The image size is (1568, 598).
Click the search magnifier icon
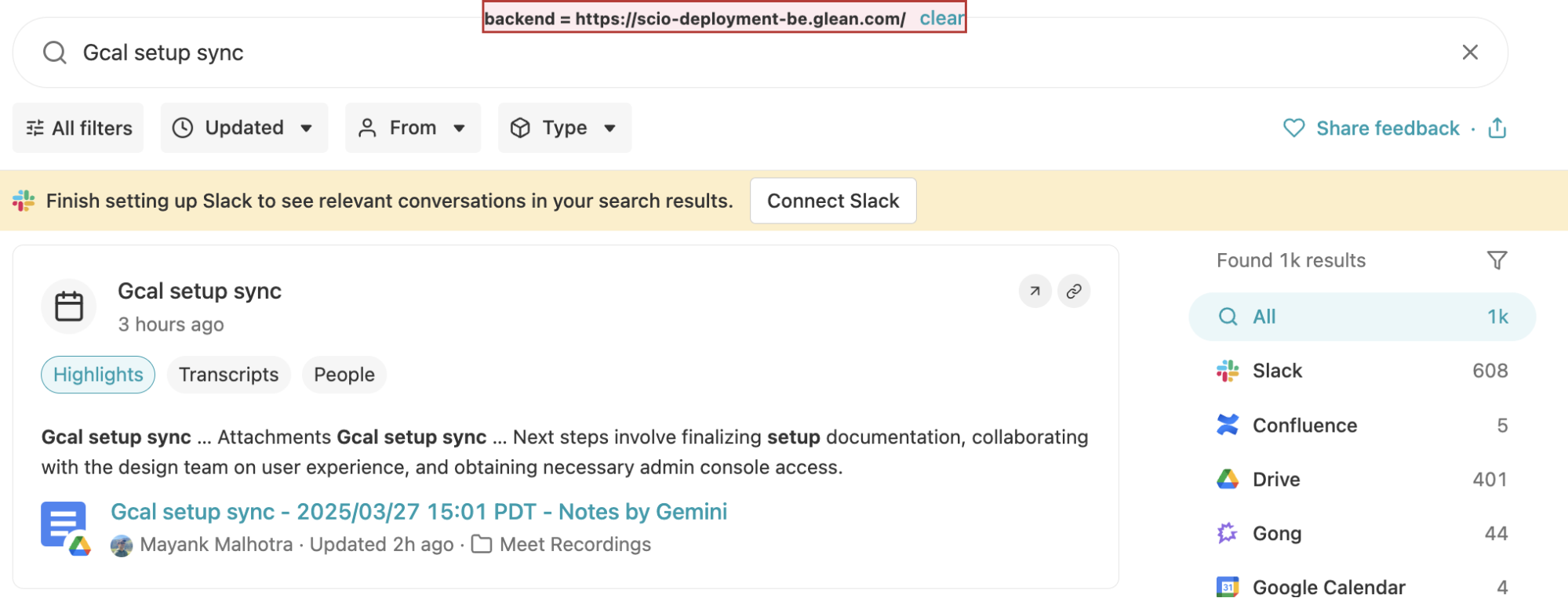coord(55,53)
